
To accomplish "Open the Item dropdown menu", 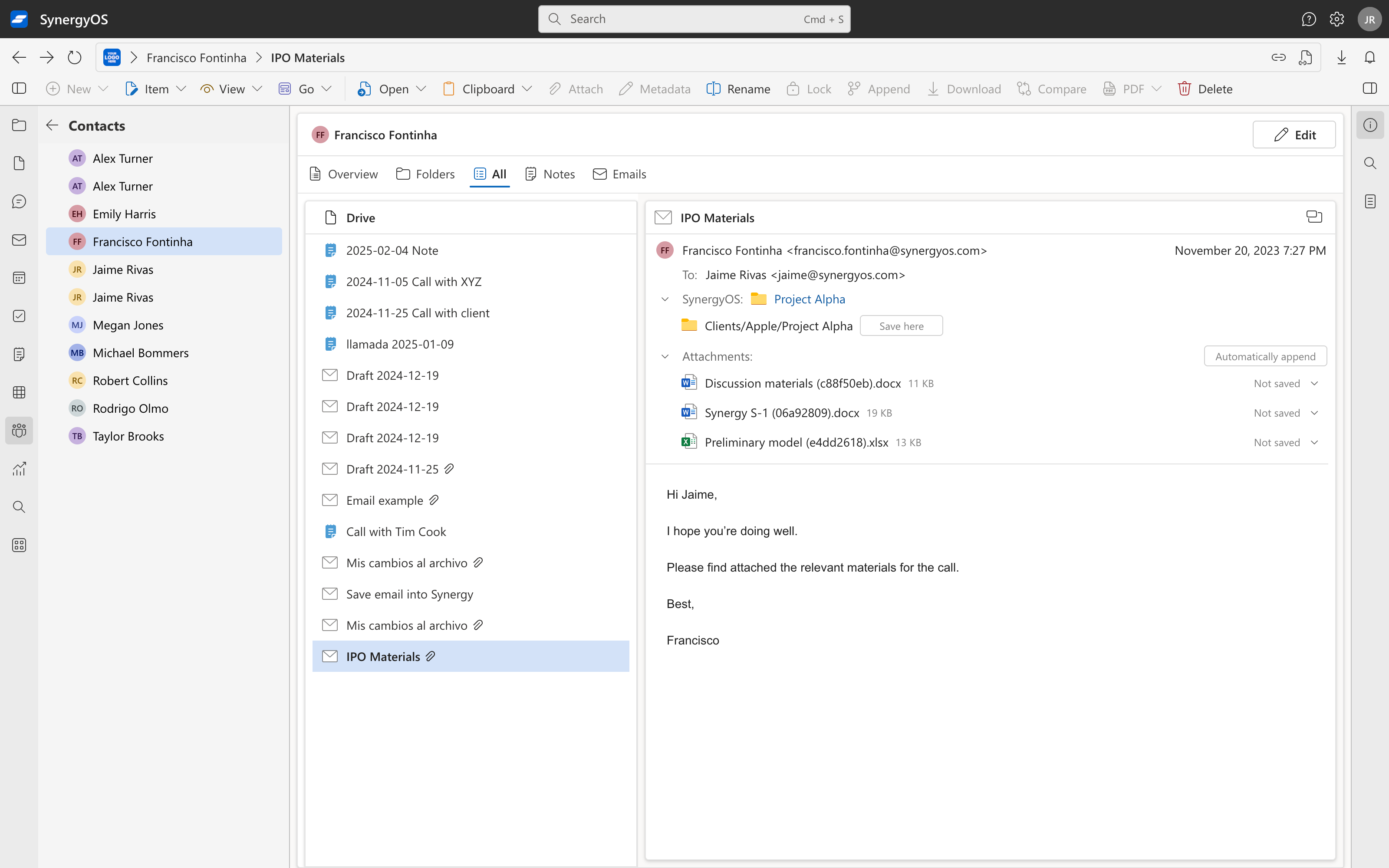I will click(155, 89).
